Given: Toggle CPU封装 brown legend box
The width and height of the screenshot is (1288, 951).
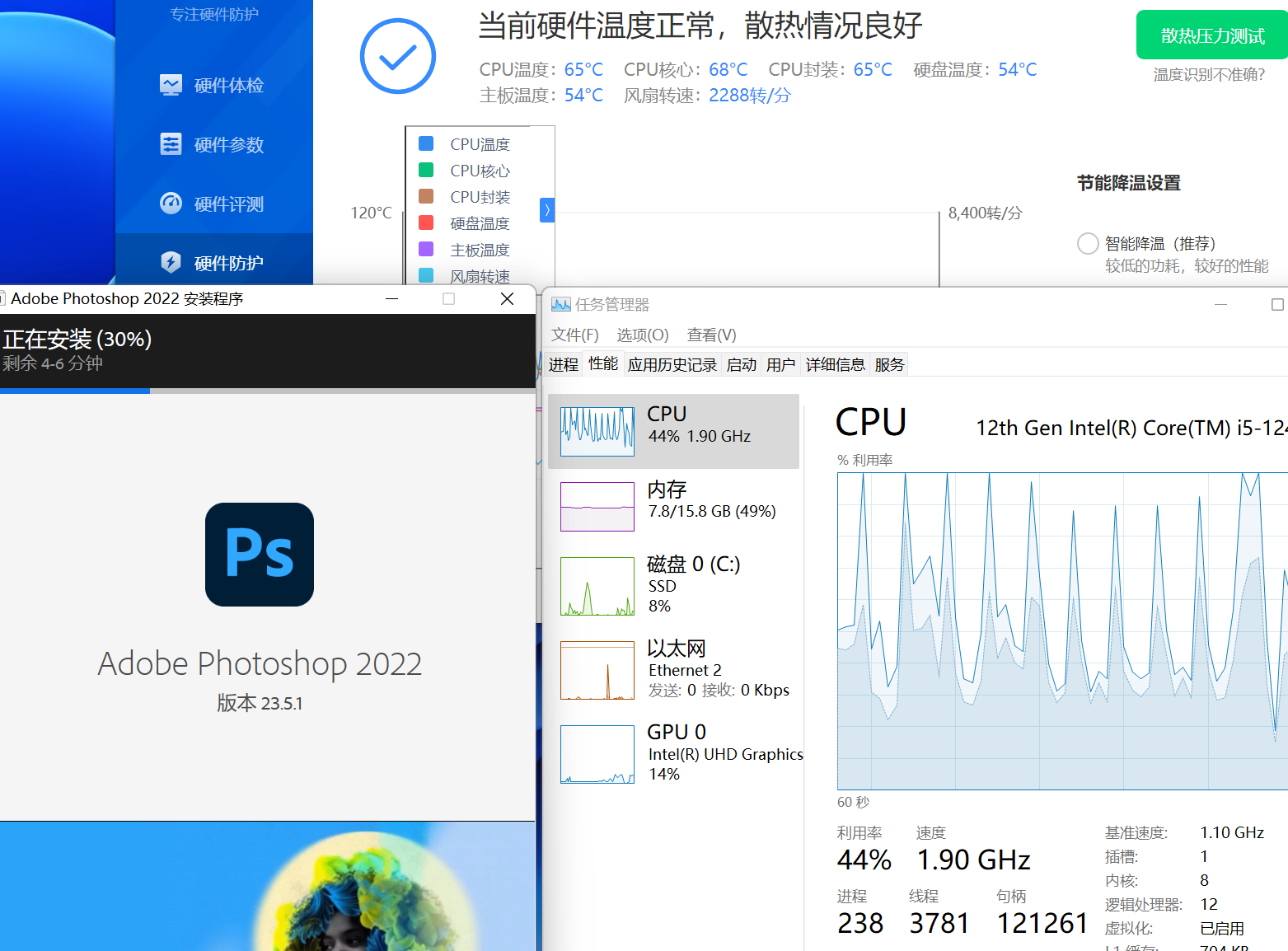Looking at the screenshot, I should [426, 196].
